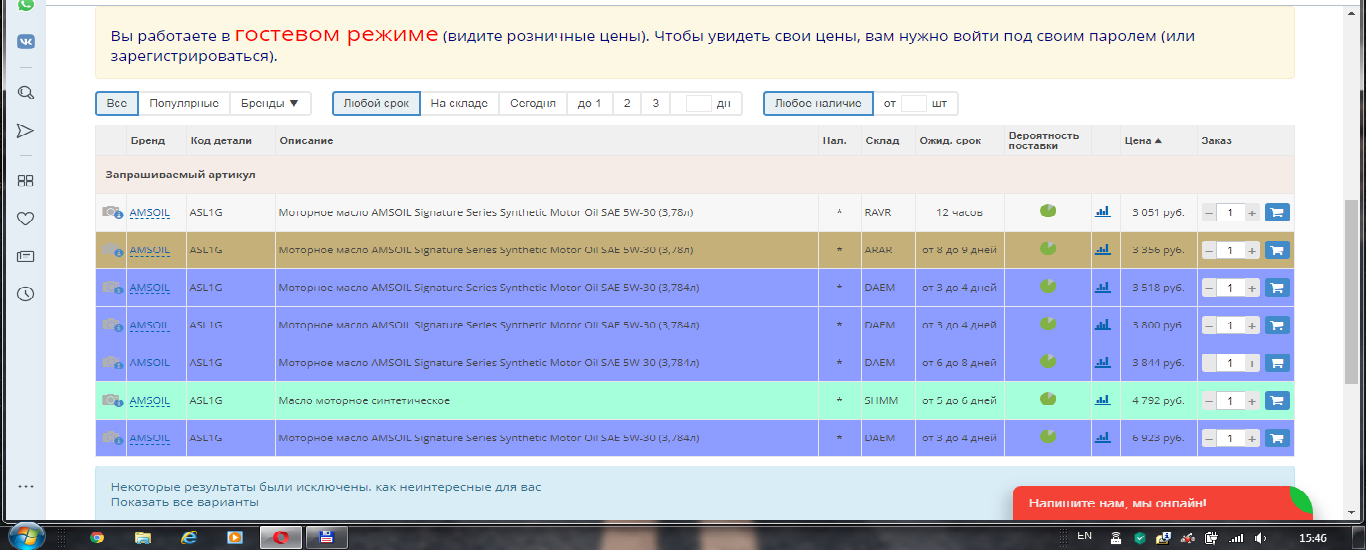View photo camera icon in the SHMM row
This screenshot has height=550, width=1366.
coord(111,400)
